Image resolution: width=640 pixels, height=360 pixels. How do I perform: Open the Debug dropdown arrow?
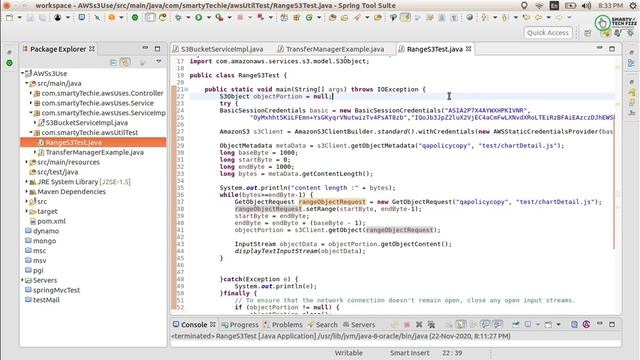[188, 18]
